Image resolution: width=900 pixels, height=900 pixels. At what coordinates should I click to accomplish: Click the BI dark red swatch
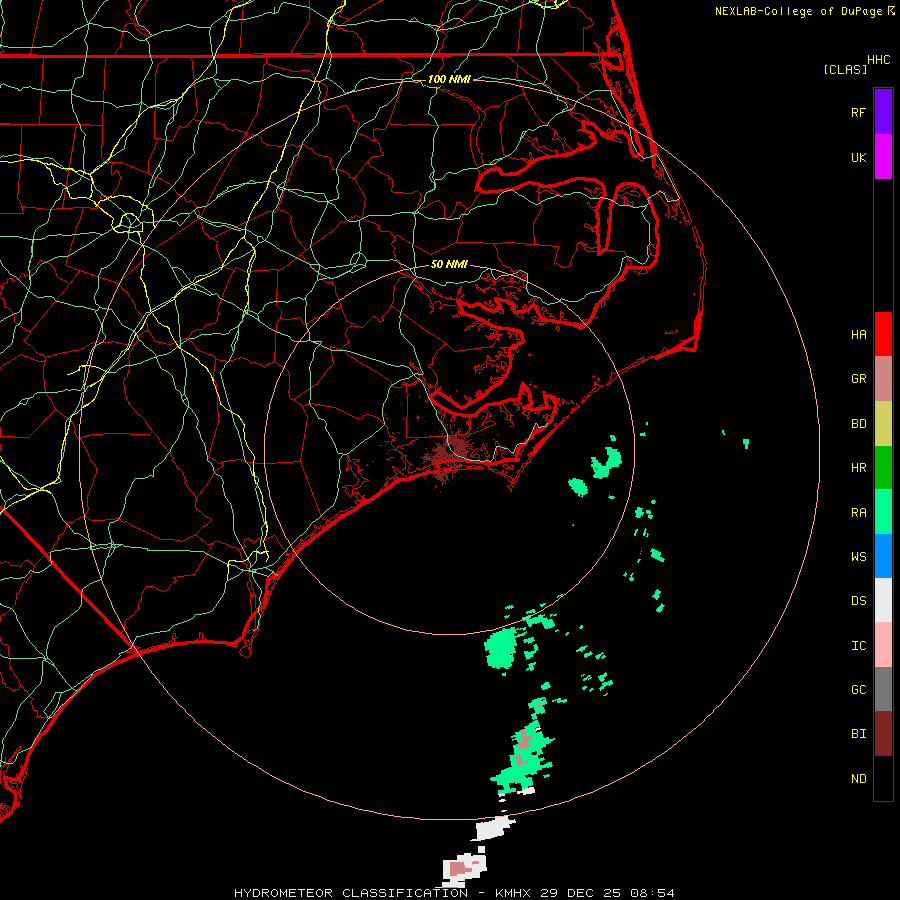coord(883,734)
